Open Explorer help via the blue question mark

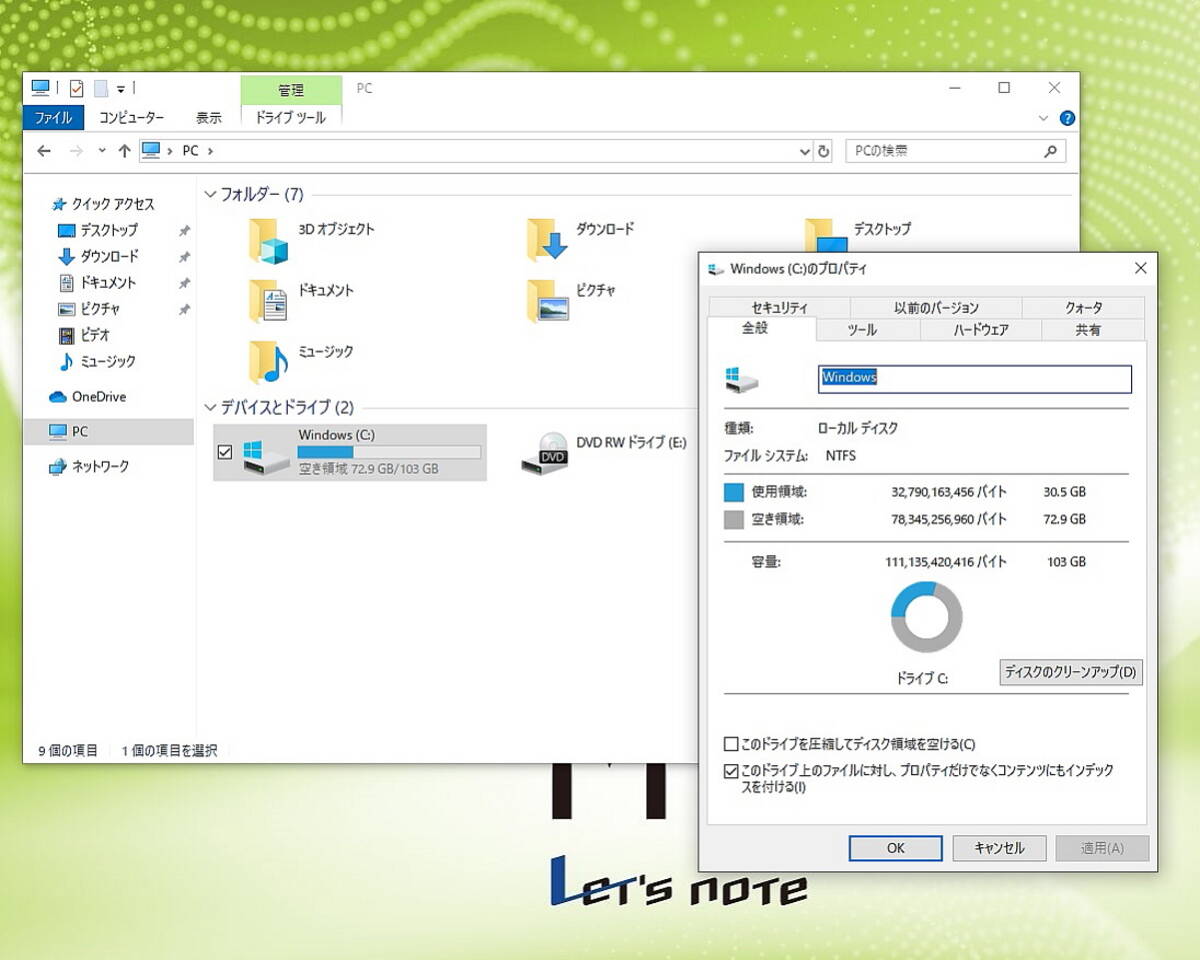click(x=1067, y=117)
